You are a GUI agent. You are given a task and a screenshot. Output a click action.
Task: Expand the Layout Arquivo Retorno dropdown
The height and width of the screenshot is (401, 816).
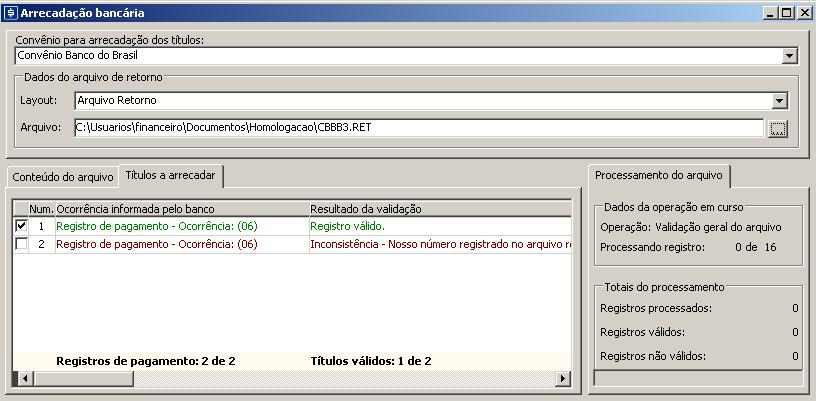[780, 101]
